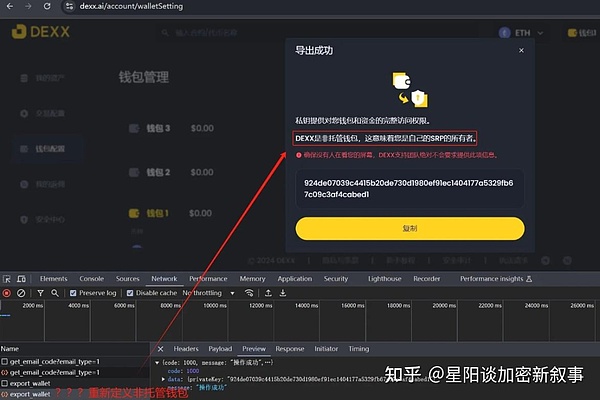
Task: Switch to the Application tab
Action: (x=295, y=279)
